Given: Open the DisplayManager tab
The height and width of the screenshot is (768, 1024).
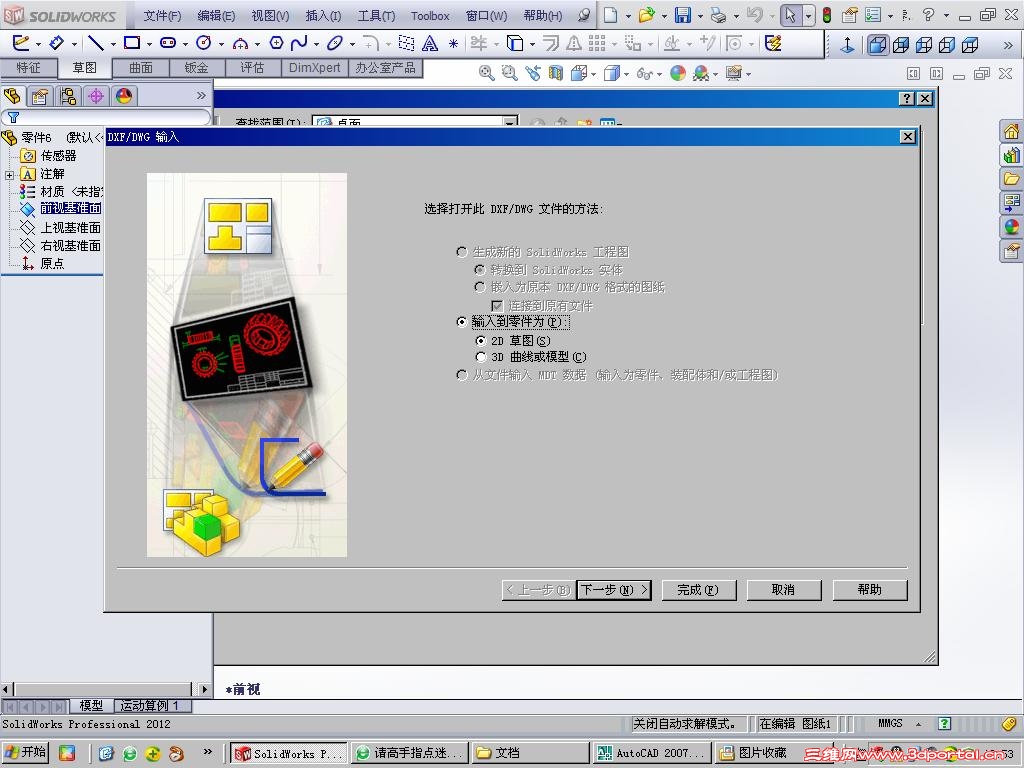Looking at the screenshot, I should click(124, 96).
